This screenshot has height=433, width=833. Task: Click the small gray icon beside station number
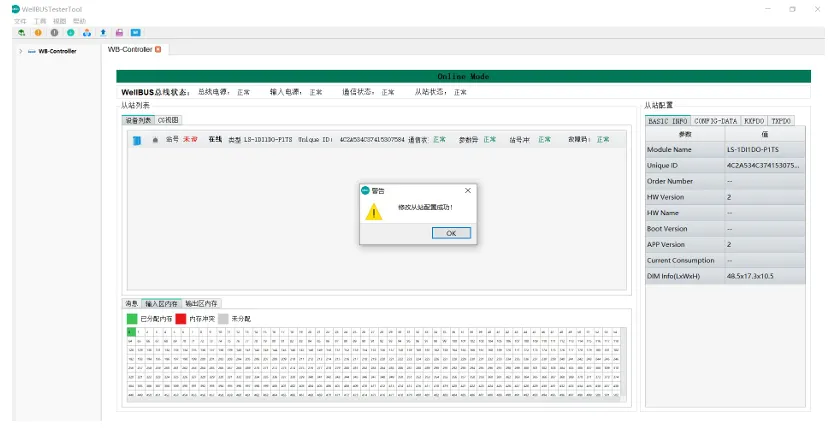point(155,140)
